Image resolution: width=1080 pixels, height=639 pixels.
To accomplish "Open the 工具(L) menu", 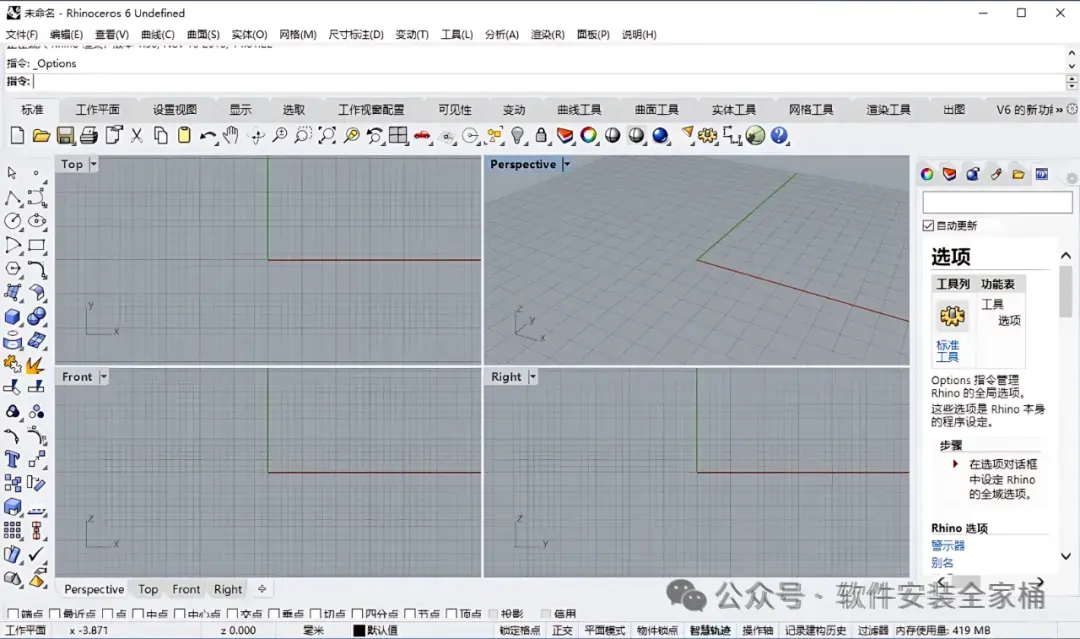I will pos(457,34).
